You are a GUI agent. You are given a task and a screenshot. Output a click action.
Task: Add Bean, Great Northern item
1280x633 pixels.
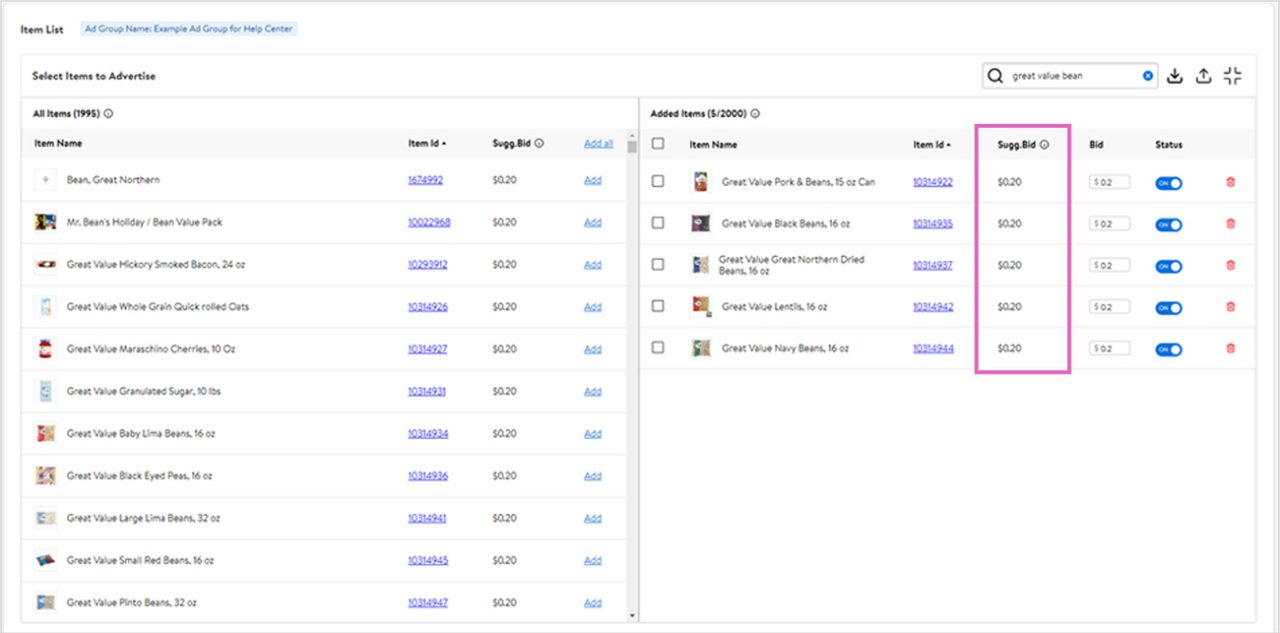(593, 180)
